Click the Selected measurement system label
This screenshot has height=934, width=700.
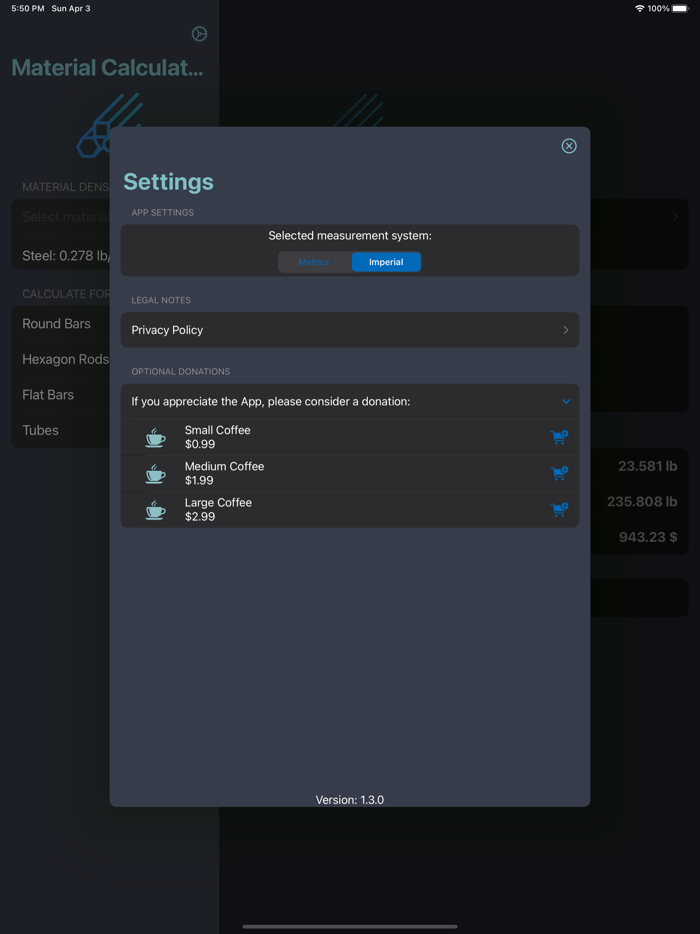tap(350, 236)
